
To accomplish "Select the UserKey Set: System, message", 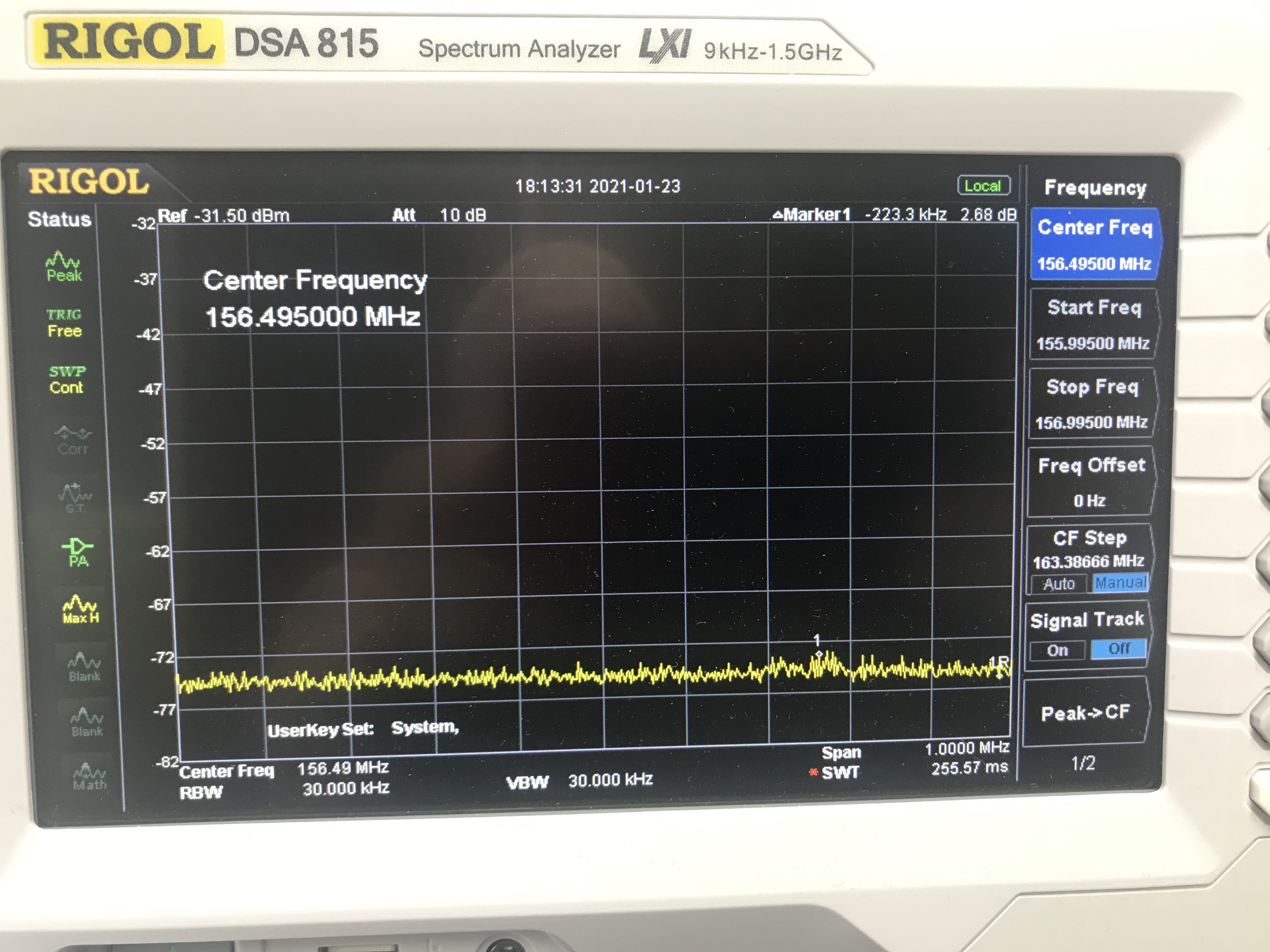I will (363, 728).
